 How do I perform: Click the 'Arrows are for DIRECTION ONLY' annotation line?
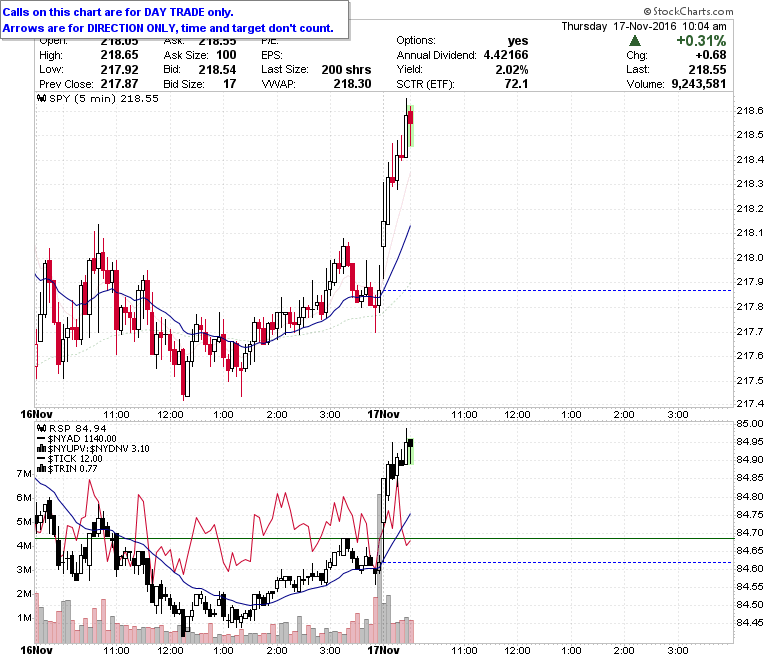click(x=168, y=28)
